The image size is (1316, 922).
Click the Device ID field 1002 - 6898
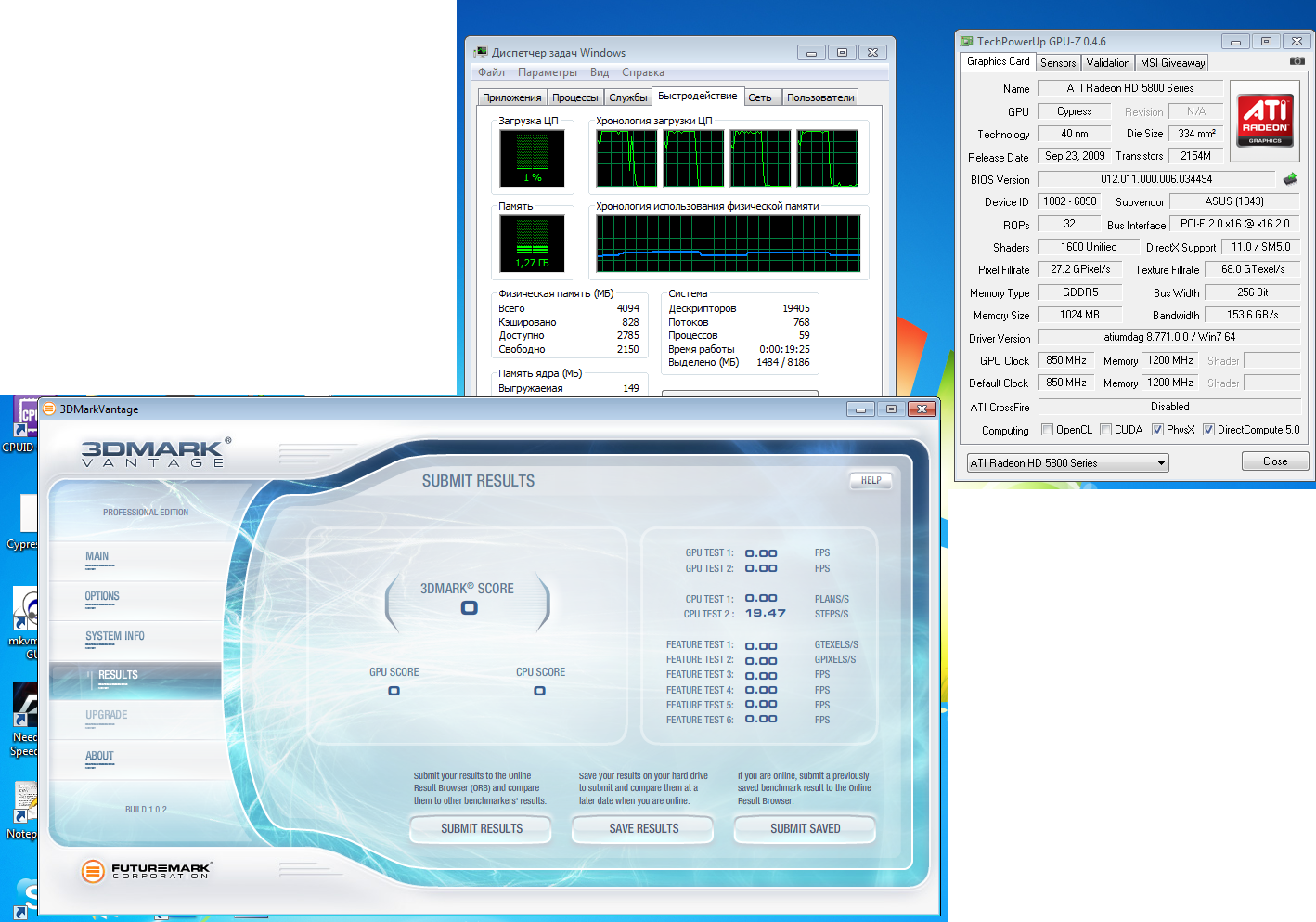pos(1069,201)
